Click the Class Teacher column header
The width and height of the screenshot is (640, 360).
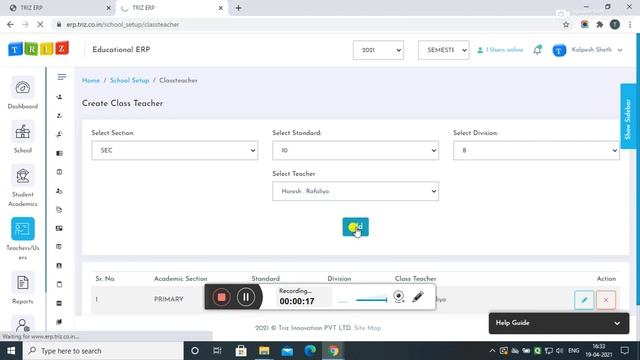pyautogui.click(x=416, y=279)
